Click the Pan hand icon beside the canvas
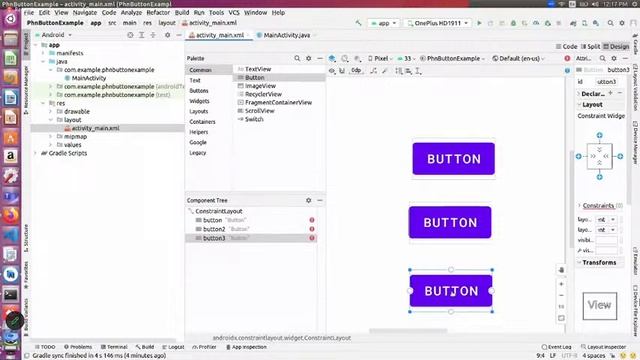 pyautogui.click(x=562, y=270)
